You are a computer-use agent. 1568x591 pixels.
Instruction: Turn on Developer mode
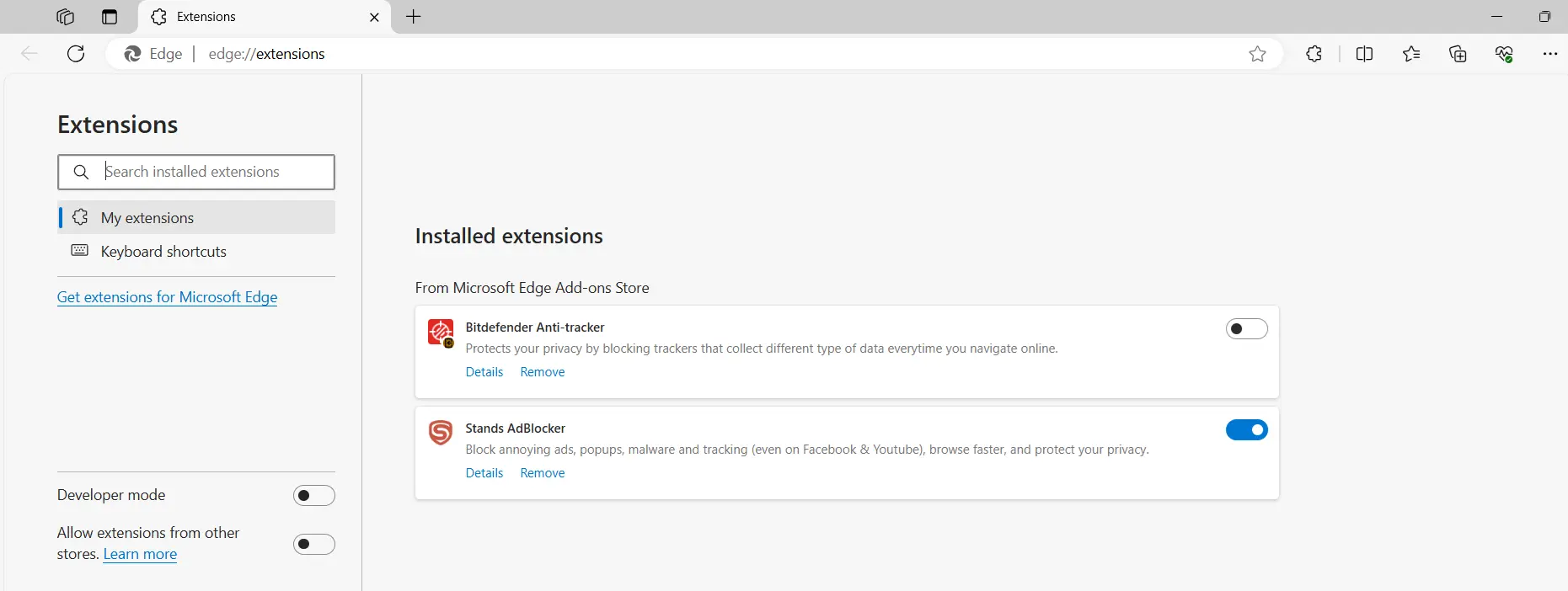tap(313, 496)
